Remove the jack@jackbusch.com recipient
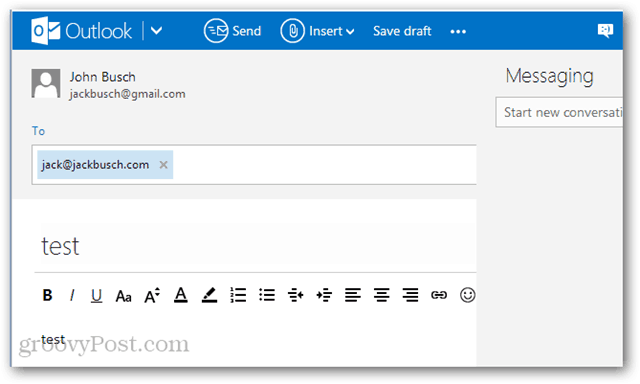640x384 pixels. [x=163, y=164]
